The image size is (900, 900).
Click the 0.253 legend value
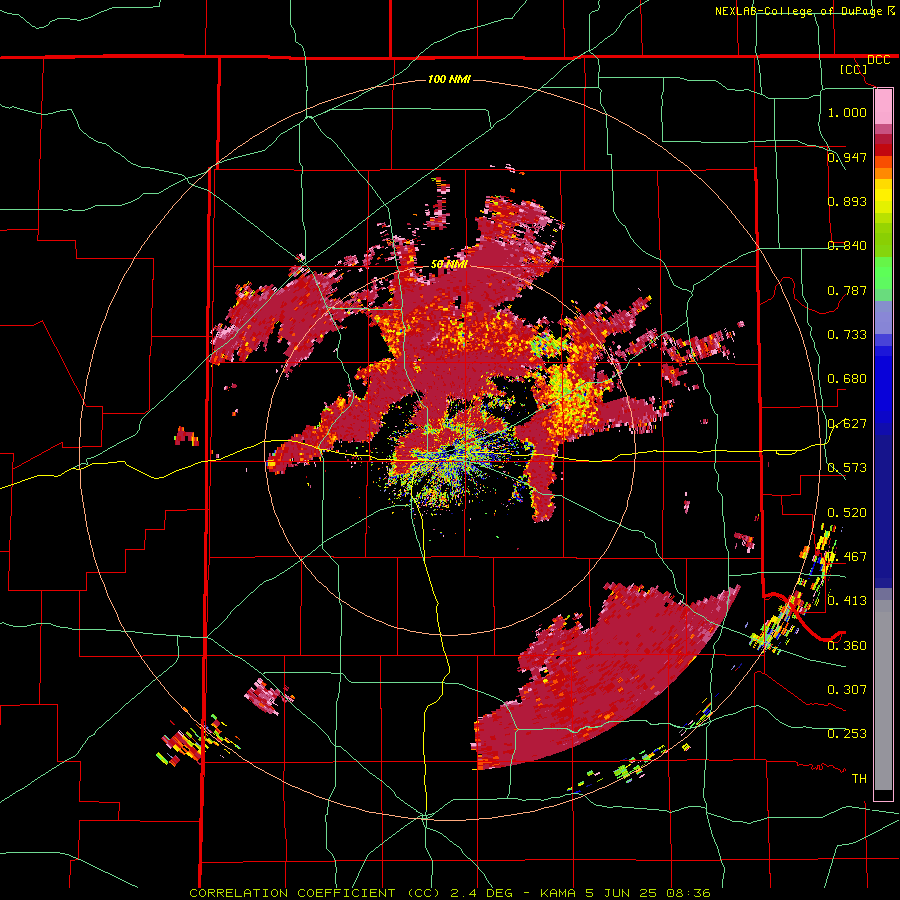(x=847, y=734)
